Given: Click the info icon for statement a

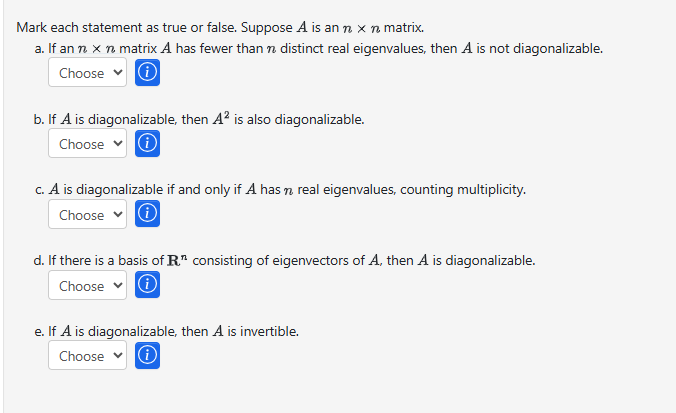Looking at the screenshot, I should 147,73.
